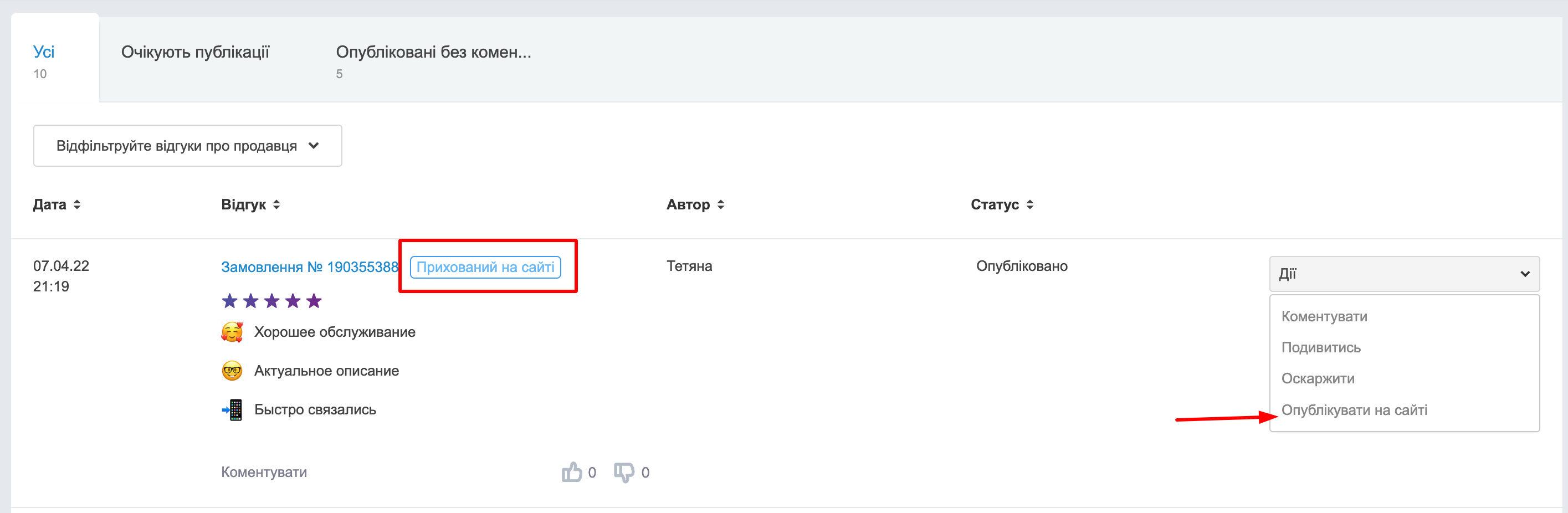Click the five-star rating row
1568x513 pixels.
click(x=271, y=301)
